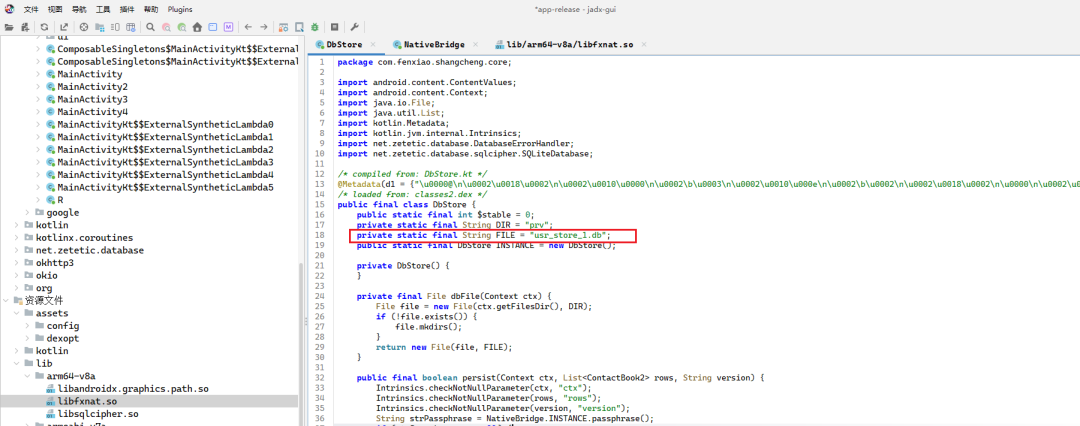
Task: Expand the okhttp3 package node
Action: pyautogui.click(x=17, y=263)
